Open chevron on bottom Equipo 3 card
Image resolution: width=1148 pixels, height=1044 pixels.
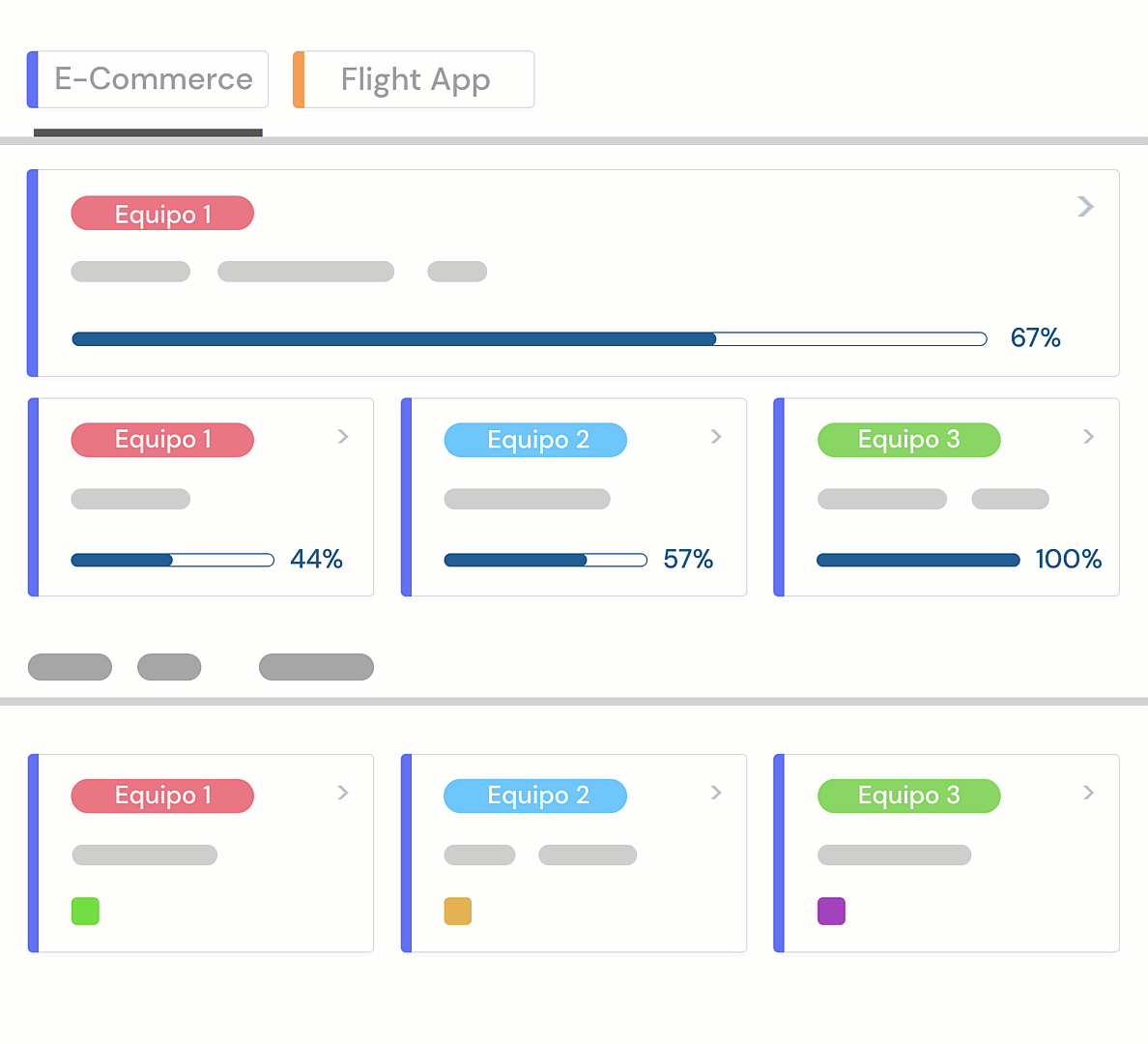pos(1089,793)
